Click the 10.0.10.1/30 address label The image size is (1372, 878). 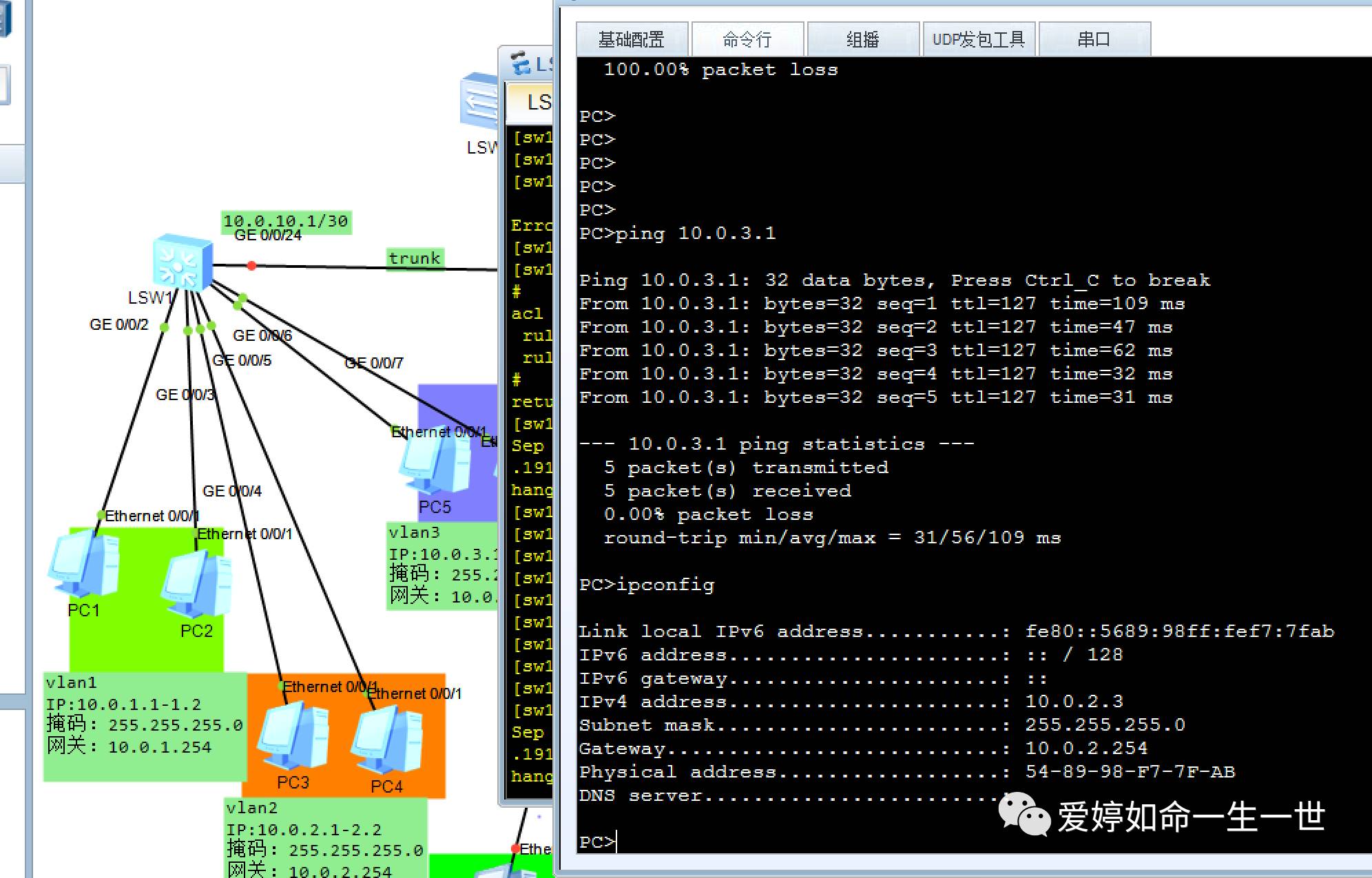286,221
